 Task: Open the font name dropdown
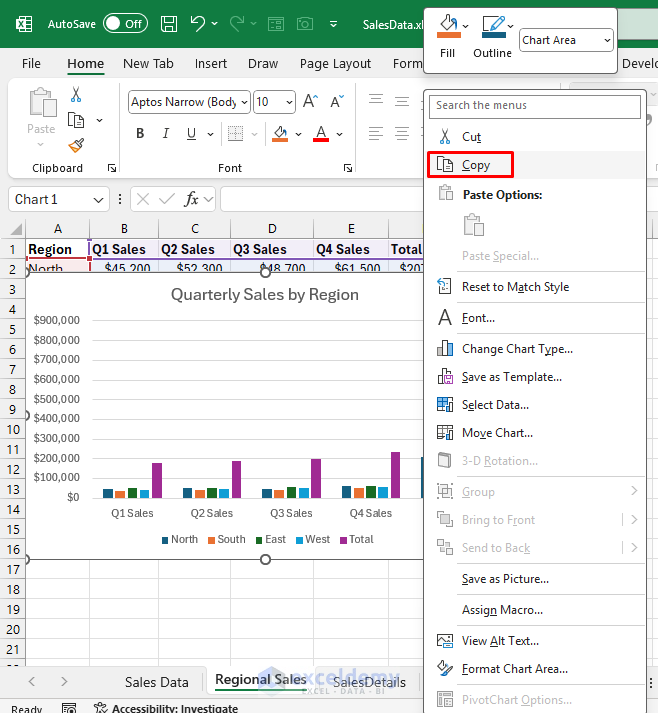click(240, 102)
